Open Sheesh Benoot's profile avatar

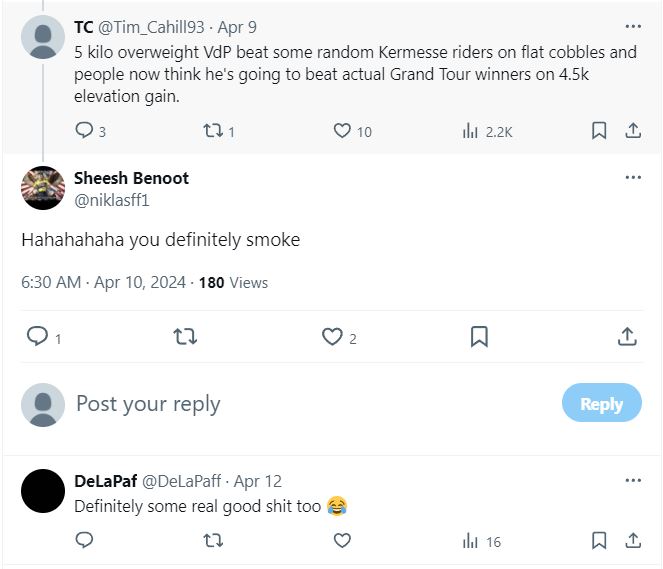[x=43, y=187]
